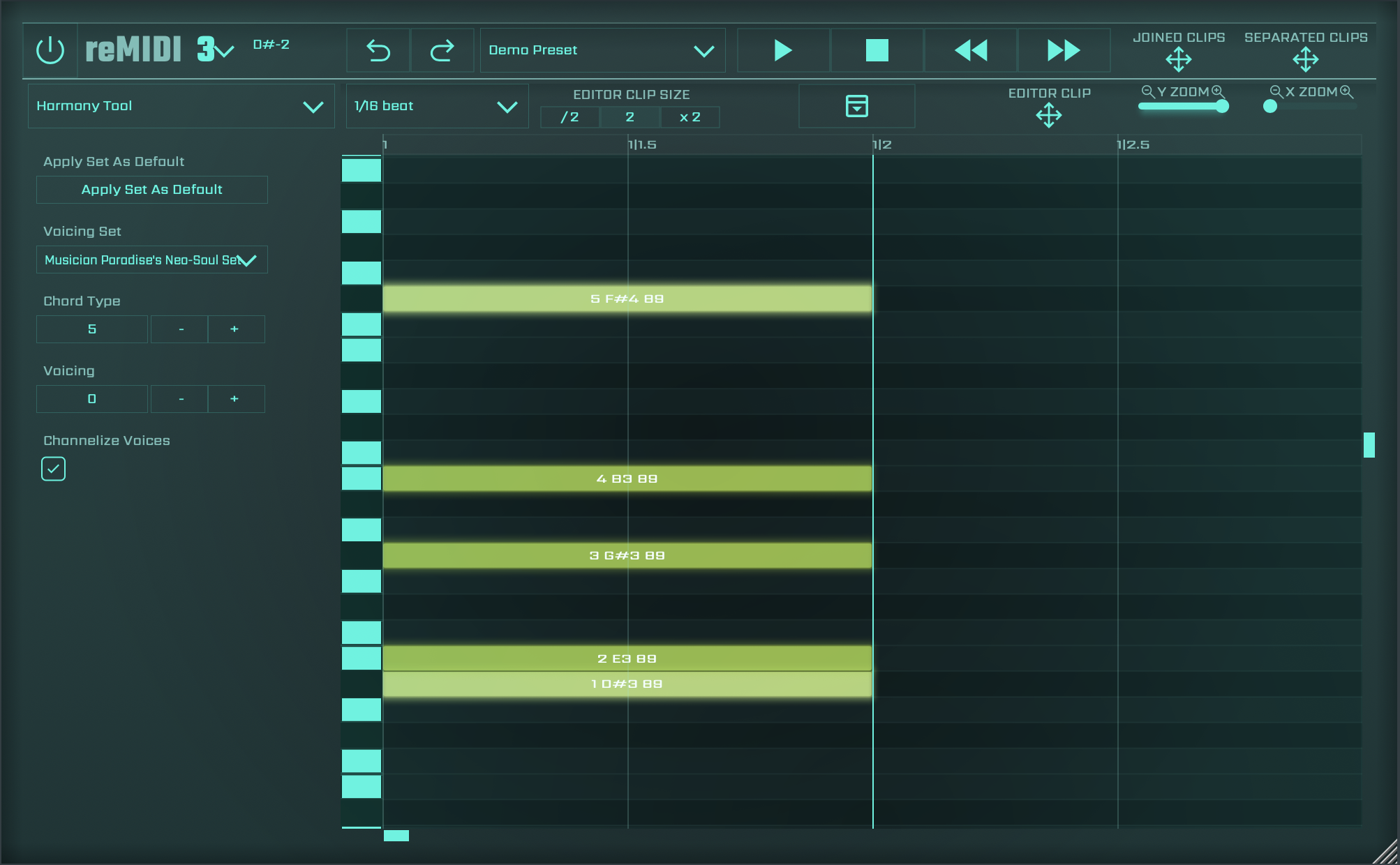Viewport: 1400px width, 865px height.
Task: Click the archive box icon button
Action: pyautogui.click(x=856, y=106)
